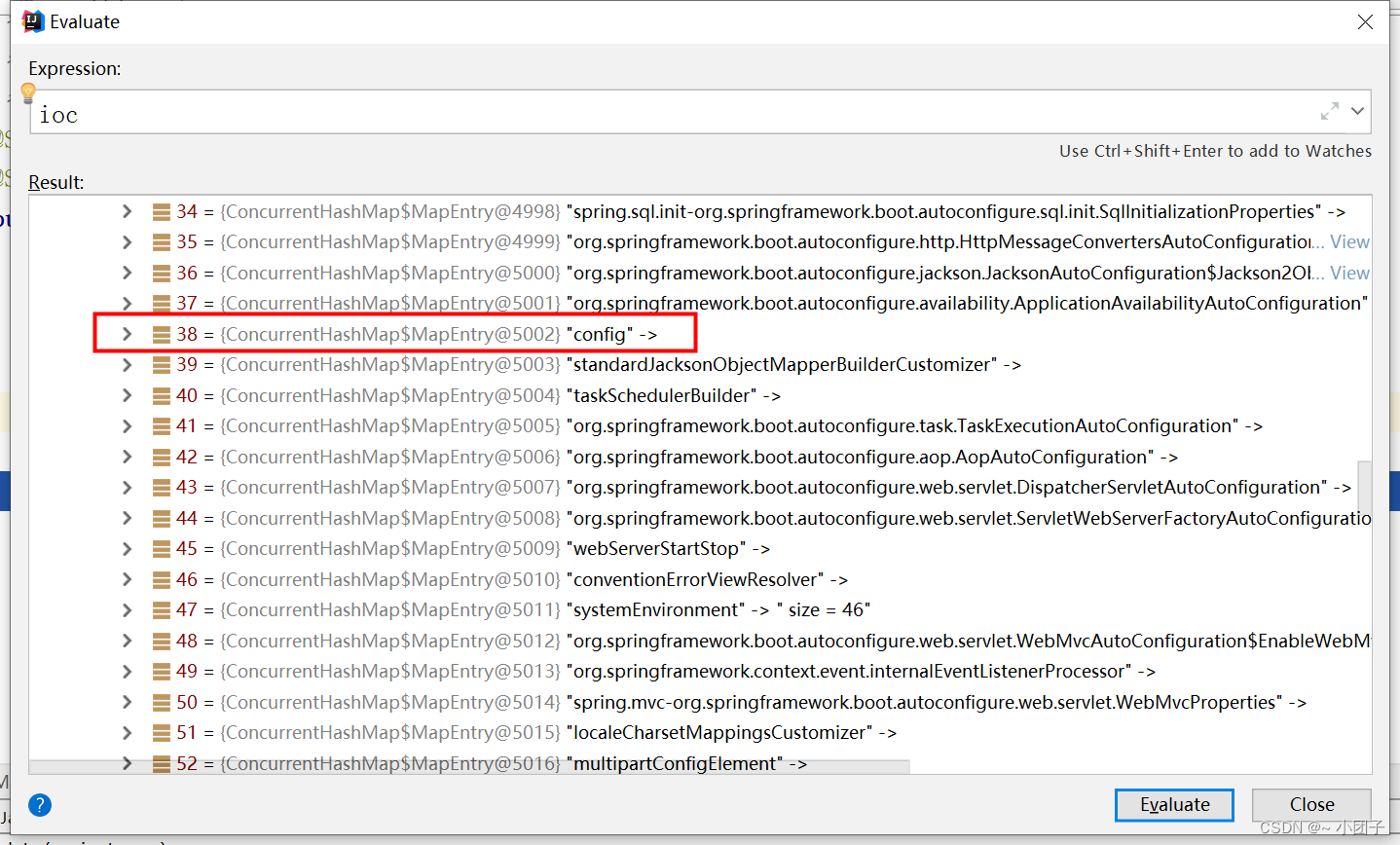The width and height of the screenshot is (1400, 845).
Task: Expand entry 36 JacksonAutoConfiguration
Action: (x=127, y=273)
